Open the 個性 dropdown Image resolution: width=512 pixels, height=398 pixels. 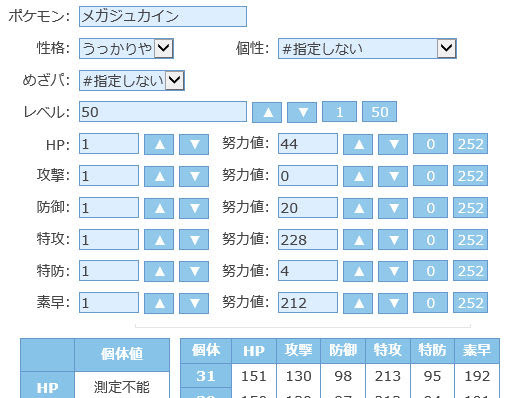(x=367, y=48)
